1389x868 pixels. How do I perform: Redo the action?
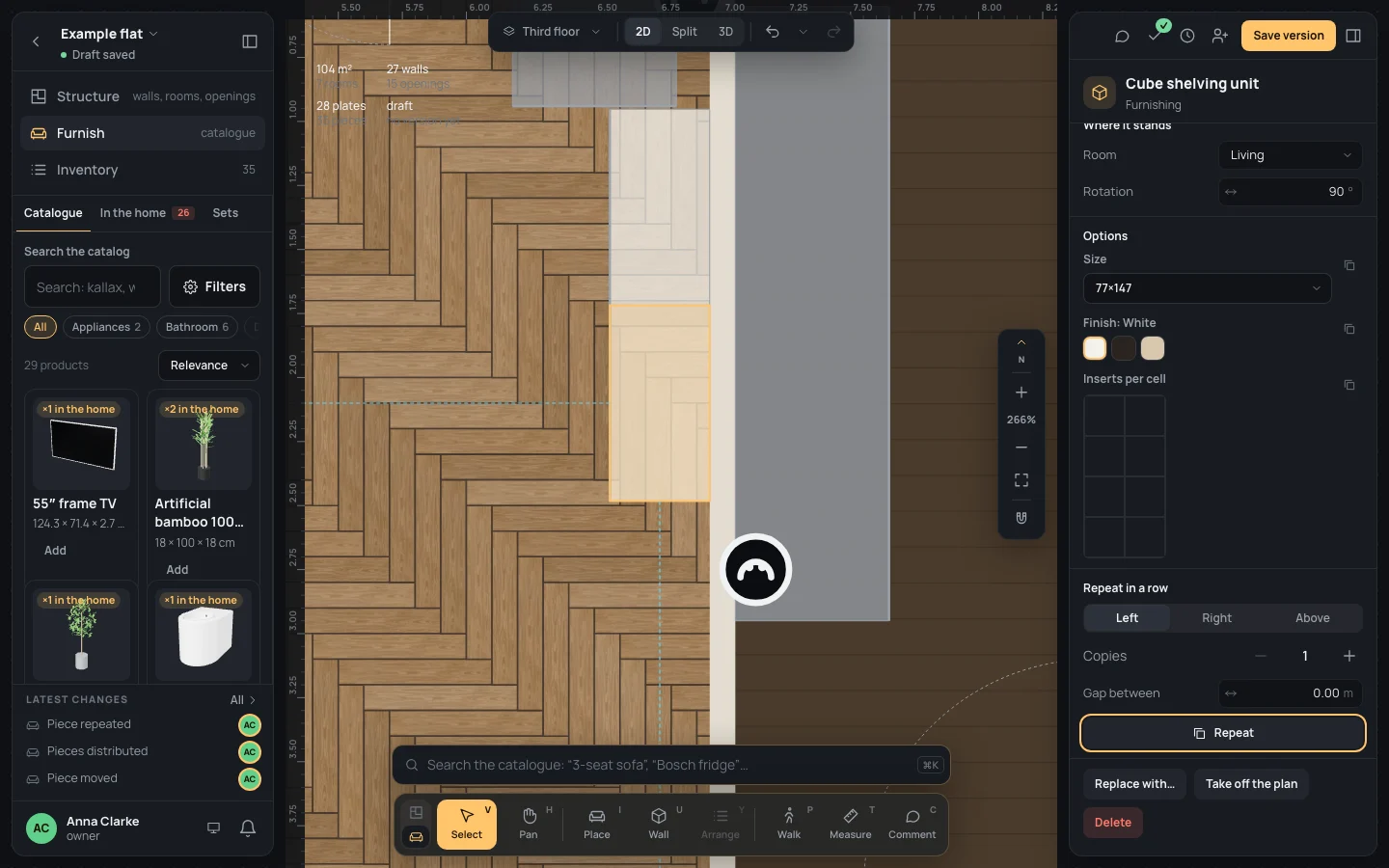(834, 32)
